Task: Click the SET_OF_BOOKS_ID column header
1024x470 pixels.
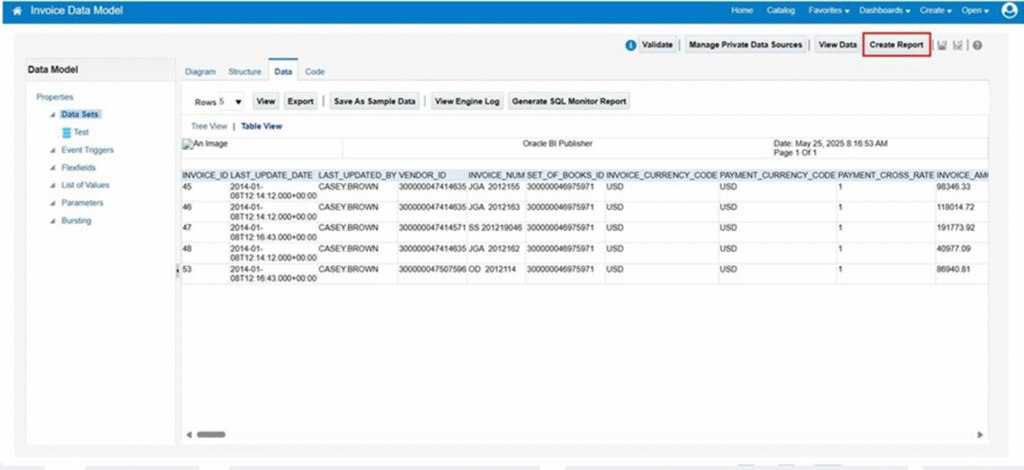Action: [x=566, y=176]
